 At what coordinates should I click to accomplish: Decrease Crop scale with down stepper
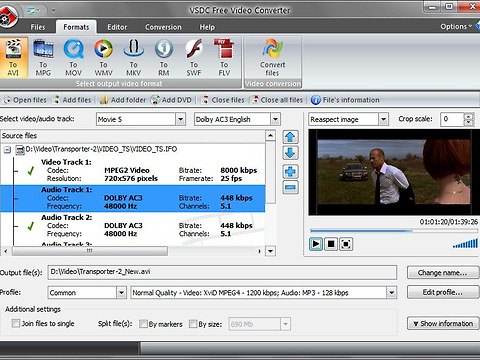coord(469,122)
